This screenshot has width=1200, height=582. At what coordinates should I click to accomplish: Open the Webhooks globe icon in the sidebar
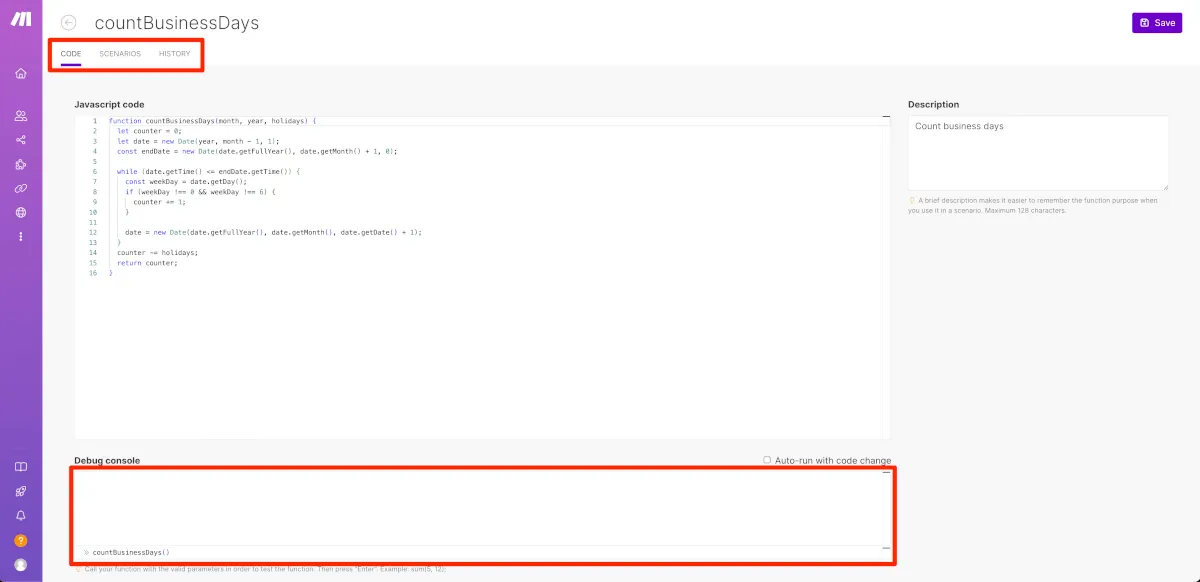click(21, 212)
